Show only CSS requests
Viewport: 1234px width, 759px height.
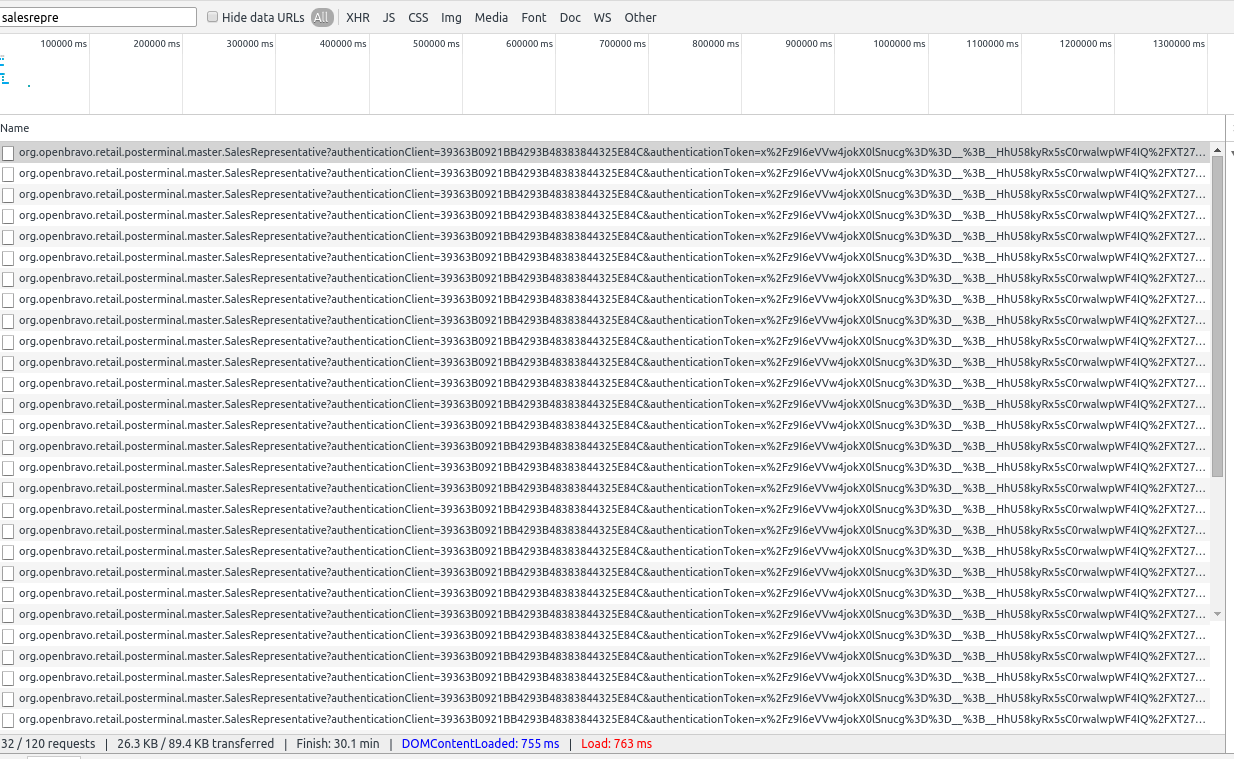tap(418, 18)
